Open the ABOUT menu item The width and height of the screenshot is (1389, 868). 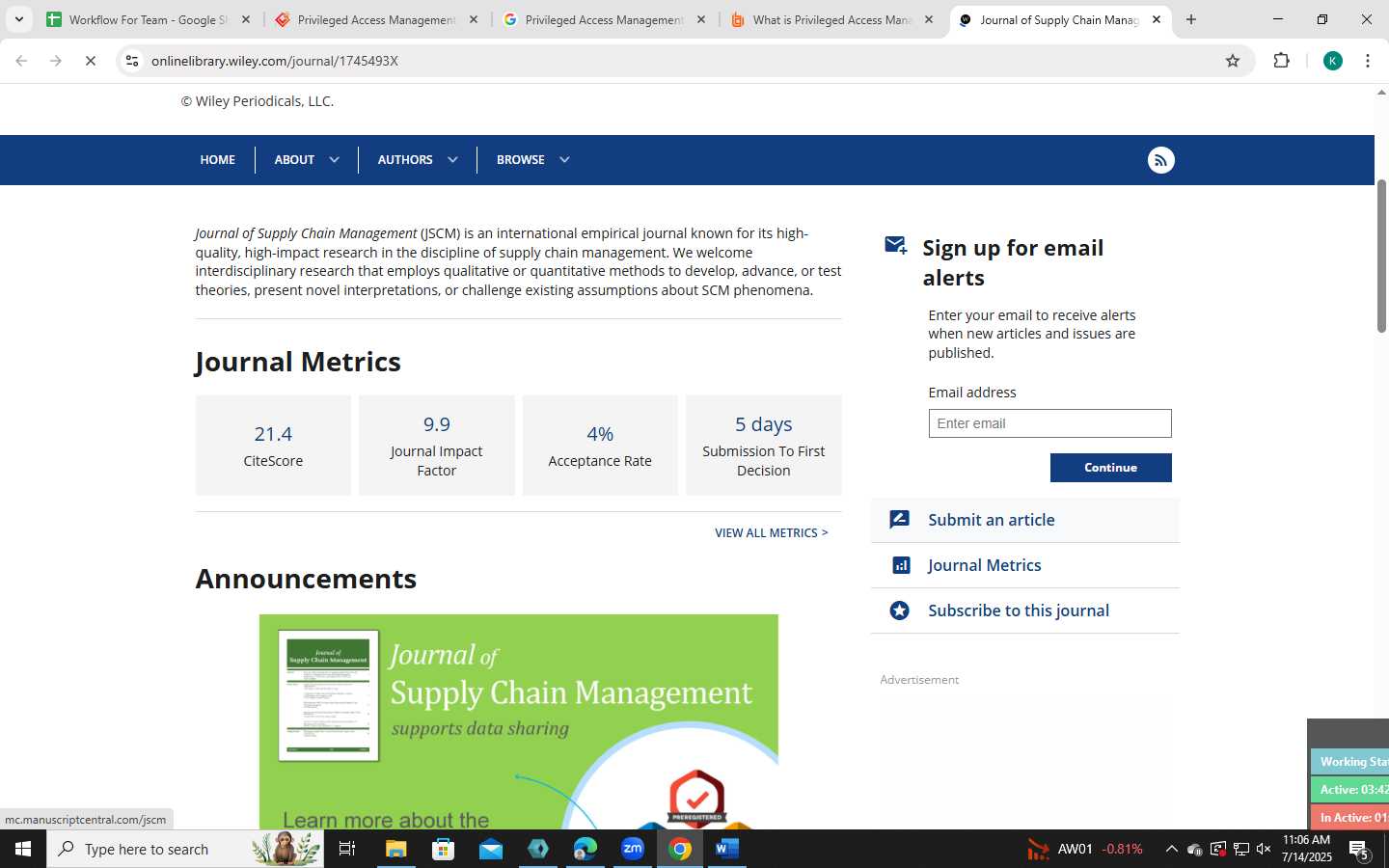[x=294, y=160]
